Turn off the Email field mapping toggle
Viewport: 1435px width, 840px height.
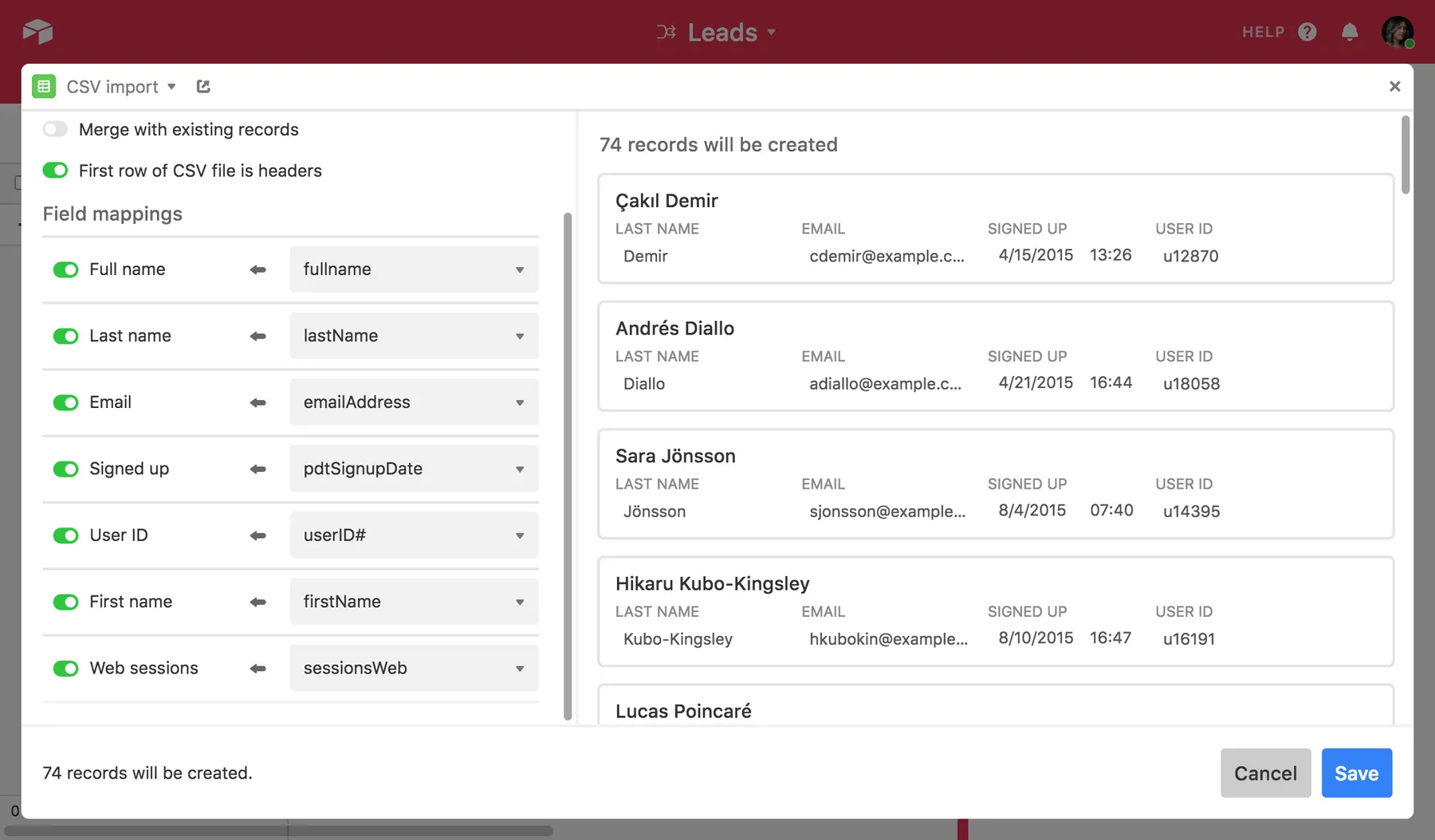point(65,402)
